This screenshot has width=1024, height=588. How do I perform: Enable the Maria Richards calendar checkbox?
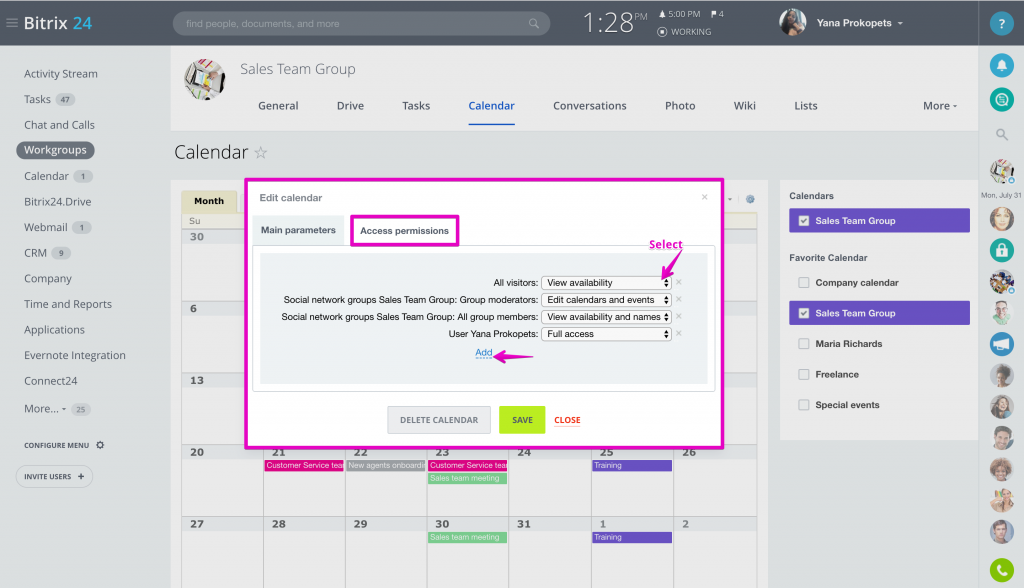coord(804,344)
